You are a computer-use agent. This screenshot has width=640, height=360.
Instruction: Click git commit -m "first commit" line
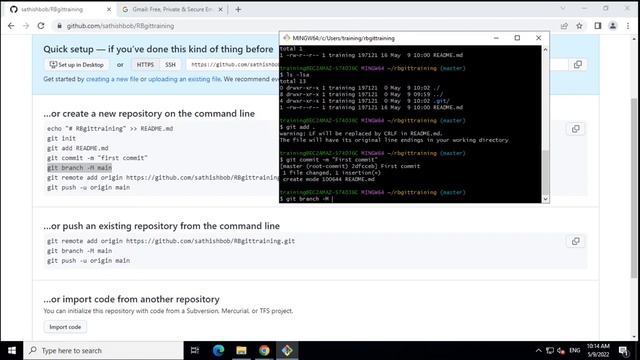(97, 158)
